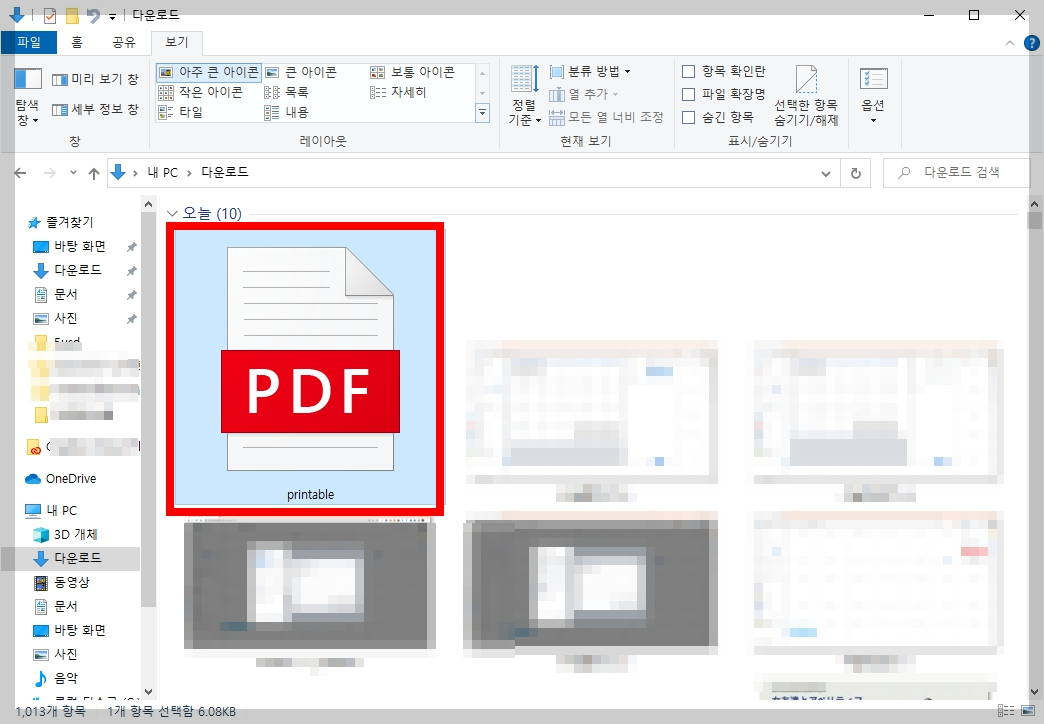Screen dimensions: 1044x724
Task: Toggle the 세부 정보 창 pane
Action: coord(95,109)
